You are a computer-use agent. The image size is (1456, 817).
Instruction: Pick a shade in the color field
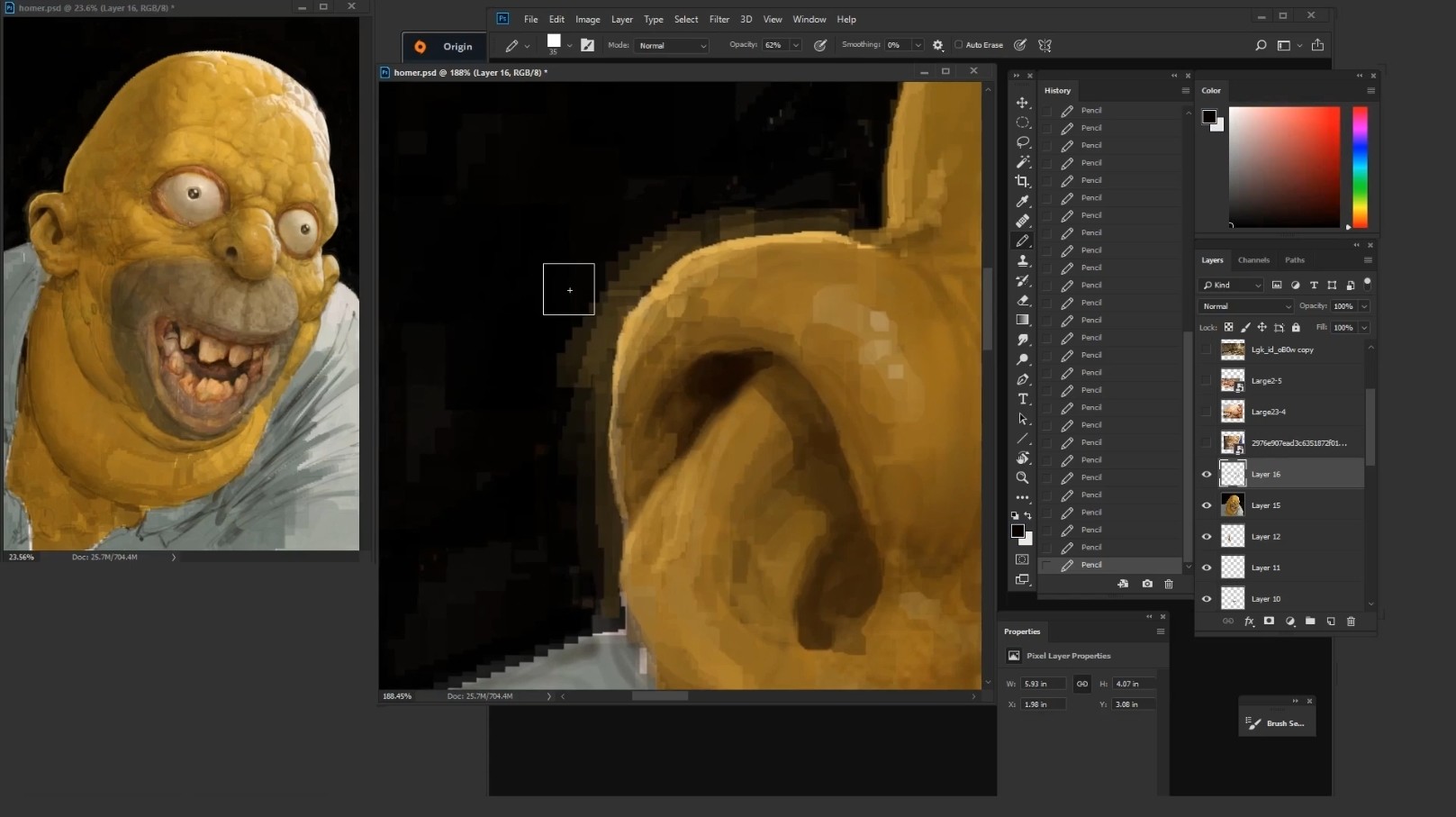coord(1284,167)
